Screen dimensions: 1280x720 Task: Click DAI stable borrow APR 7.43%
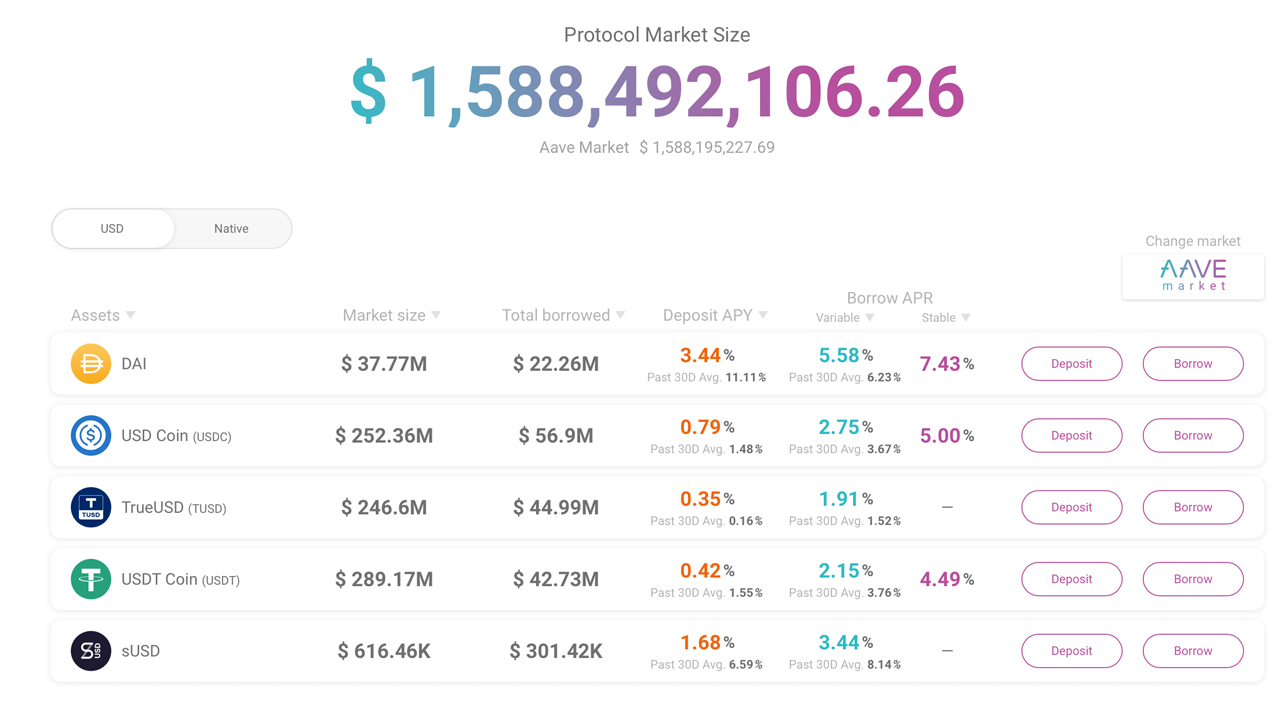coord(947,364)
